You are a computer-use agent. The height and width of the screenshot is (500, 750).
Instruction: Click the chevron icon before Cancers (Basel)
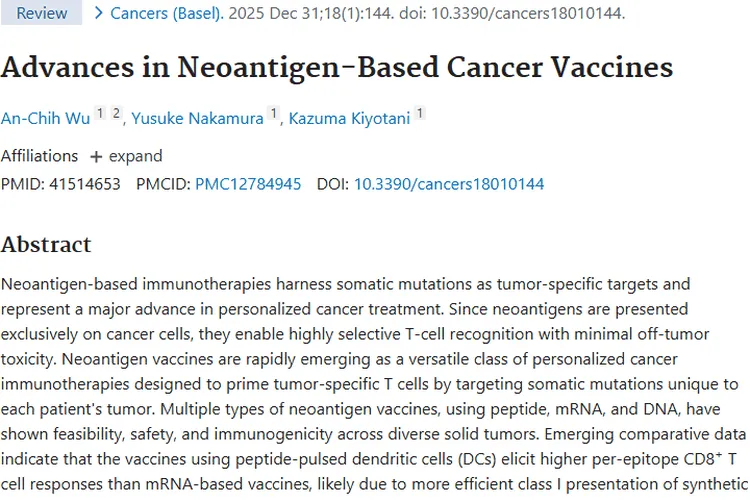coord(98,13)
